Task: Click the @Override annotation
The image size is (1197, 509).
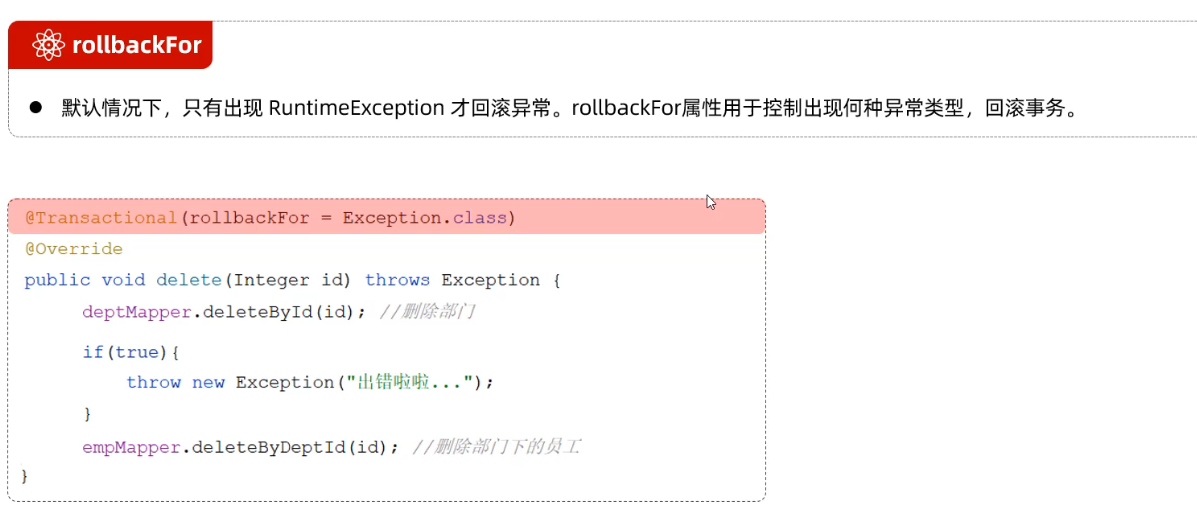Action: (73, 249)
